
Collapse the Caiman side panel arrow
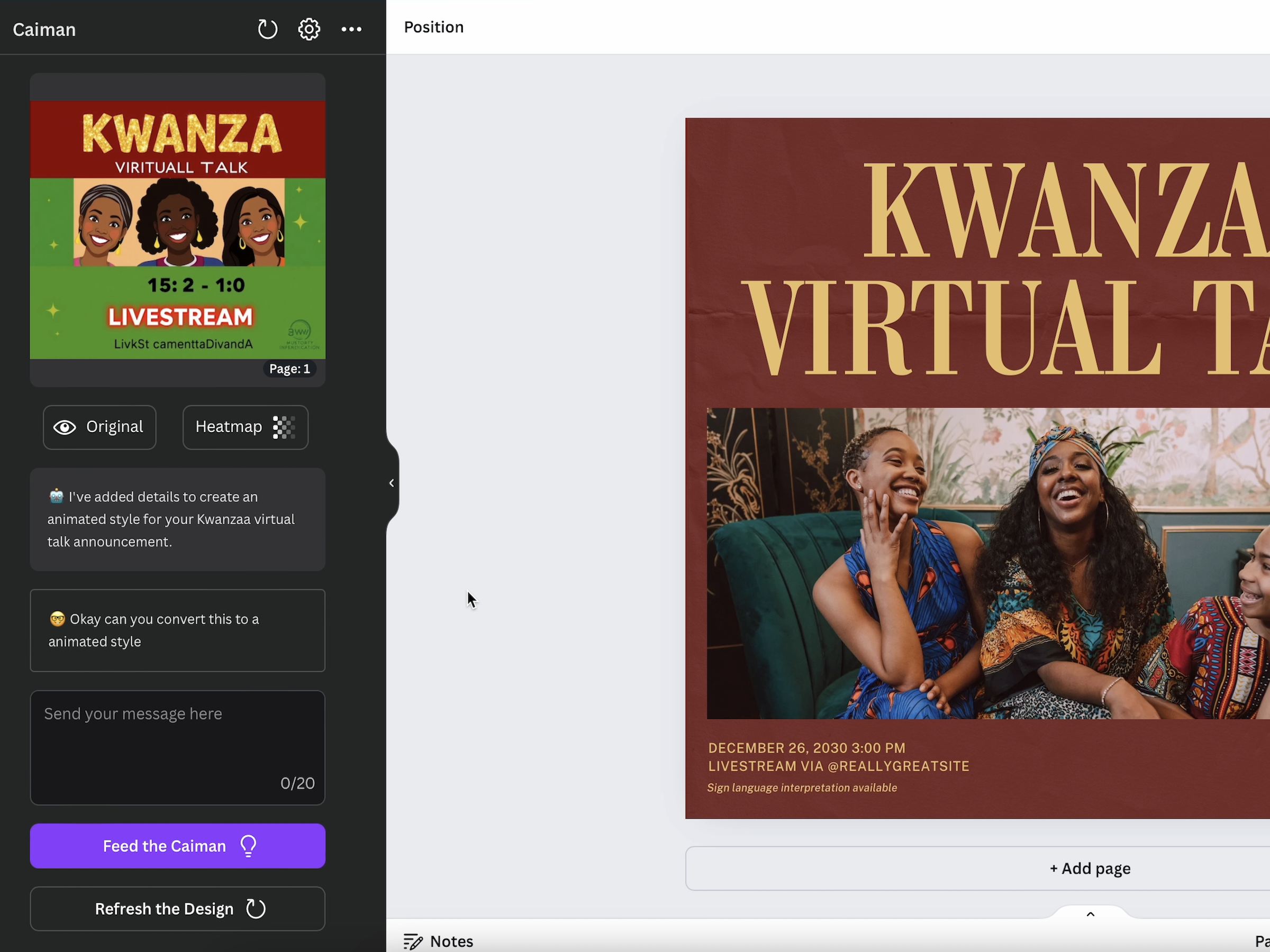(x=392, y=483)
